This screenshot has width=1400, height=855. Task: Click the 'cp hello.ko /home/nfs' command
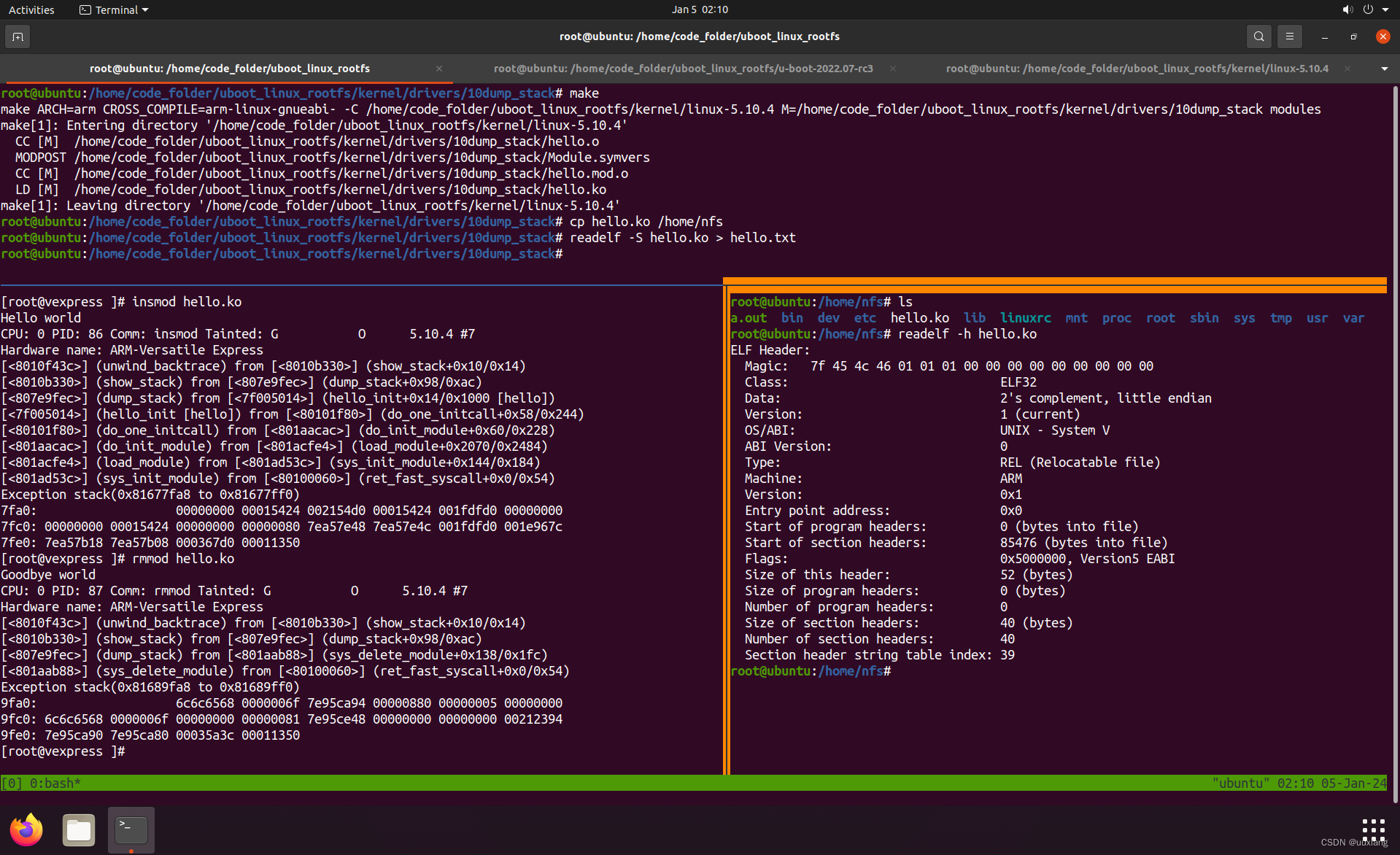point(646,222)
